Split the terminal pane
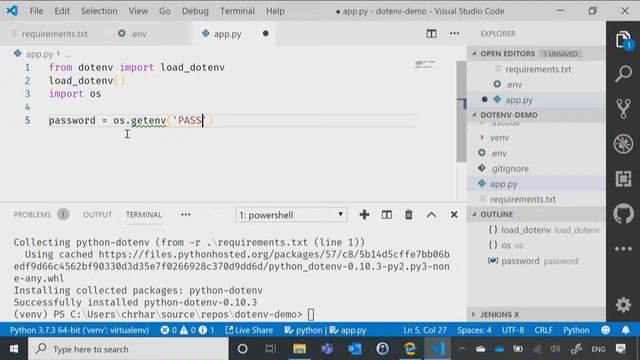 pos(387,215)
